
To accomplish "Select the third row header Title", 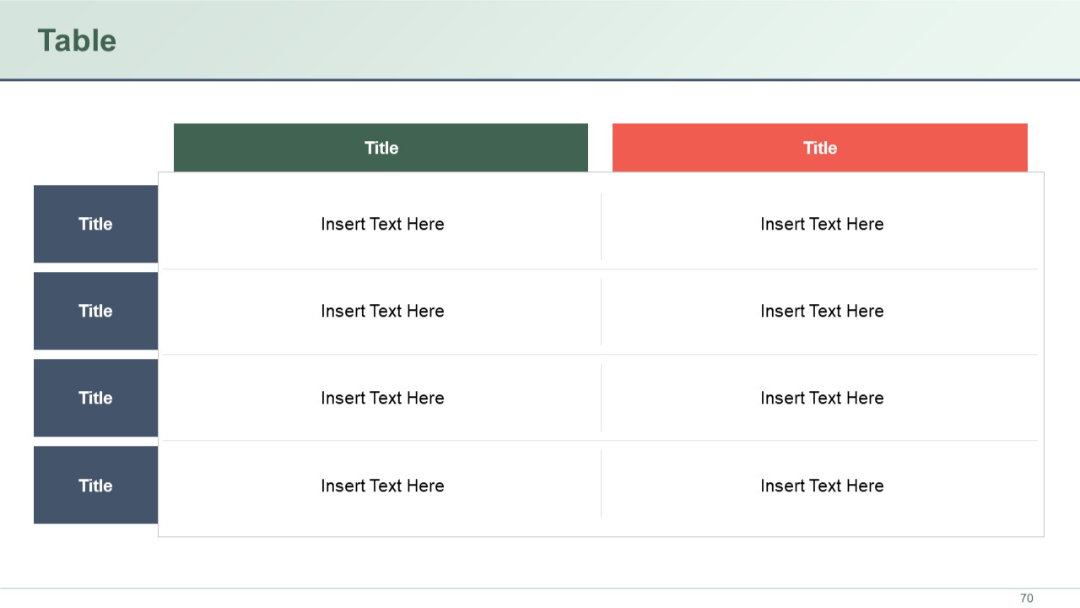I will click(x=96, y=397).
